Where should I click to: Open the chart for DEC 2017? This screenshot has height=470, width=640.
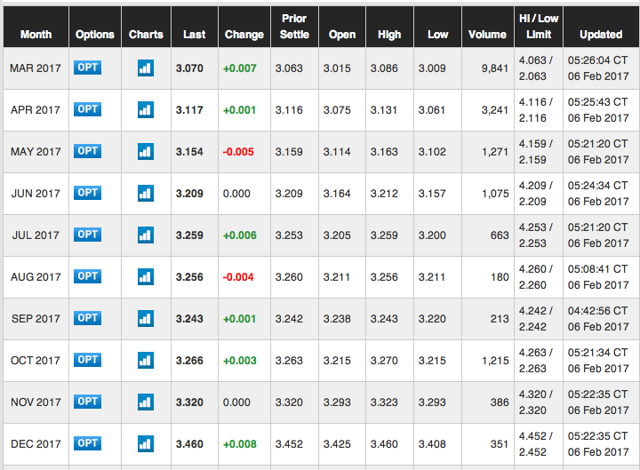tap(146, 444)
